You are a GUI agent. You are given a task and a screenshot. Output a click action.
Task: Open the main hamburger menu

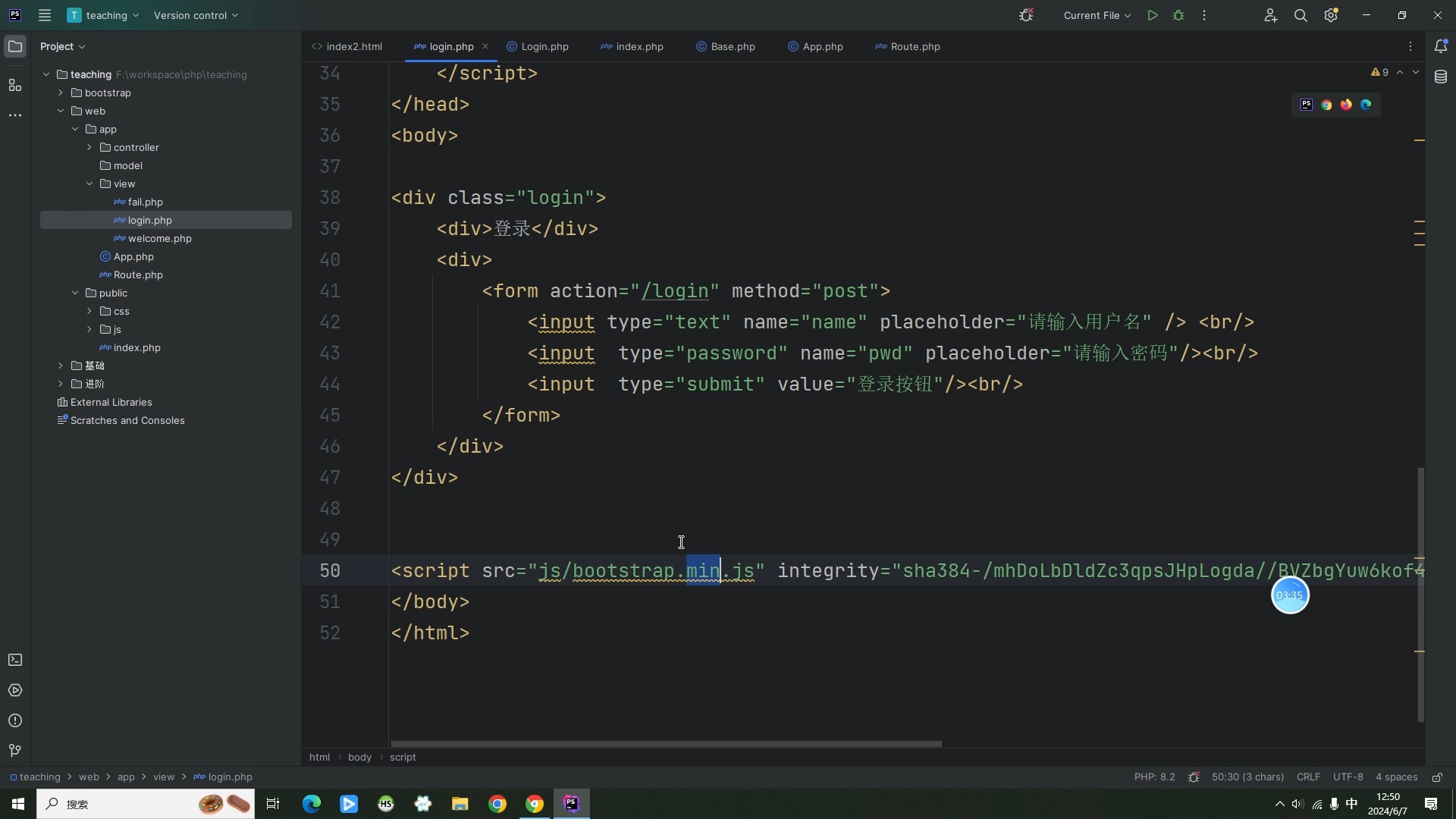point(45,15)
